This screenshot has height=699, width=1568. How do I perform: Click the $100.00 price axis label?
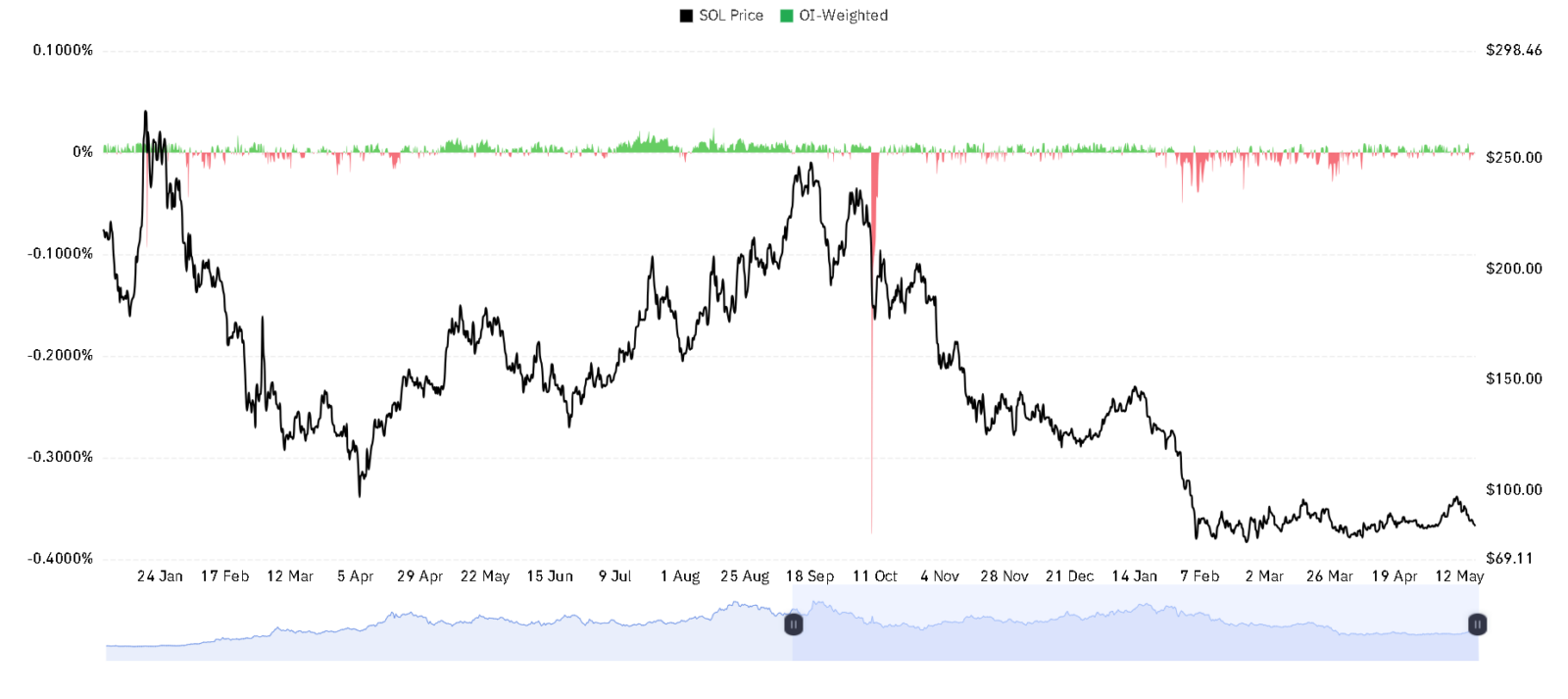[1514, 489]
